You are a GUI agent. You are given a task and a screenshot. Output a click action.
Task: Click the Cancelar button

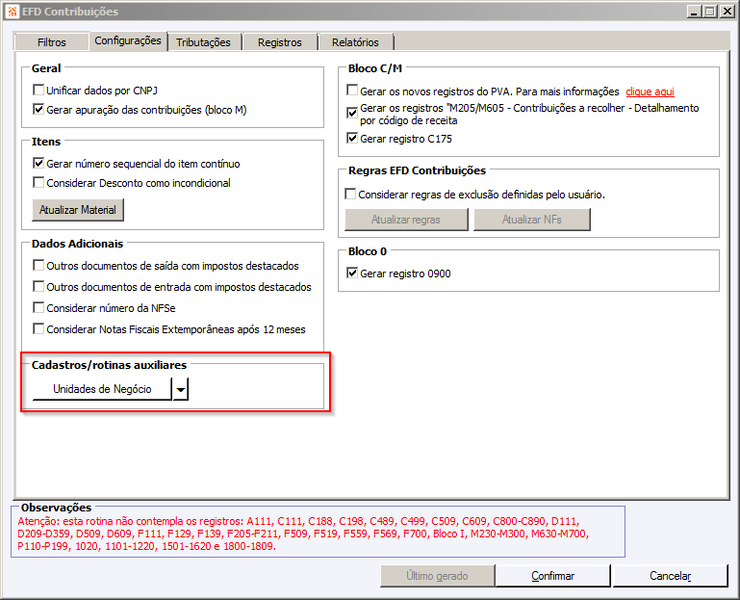coord(670,576)
